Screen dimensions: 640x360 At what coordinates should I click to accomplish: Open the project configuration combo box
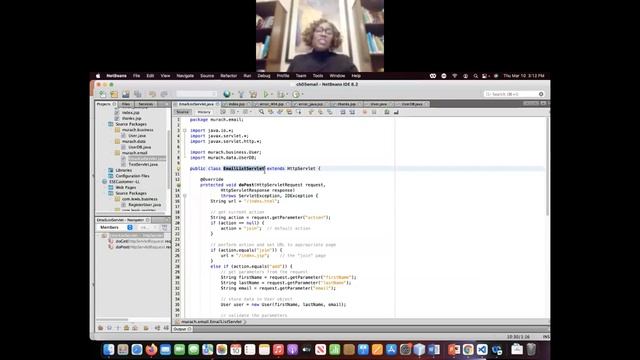coord(196,94)
